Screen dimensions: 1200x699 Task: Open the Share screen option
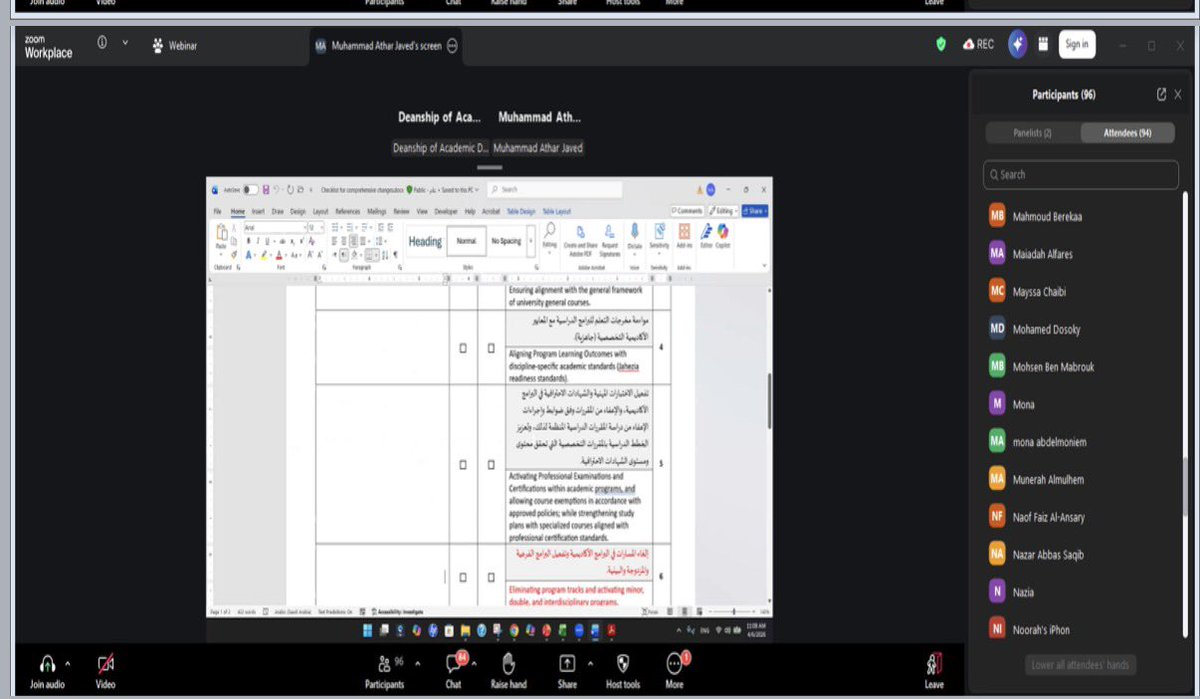567,664
